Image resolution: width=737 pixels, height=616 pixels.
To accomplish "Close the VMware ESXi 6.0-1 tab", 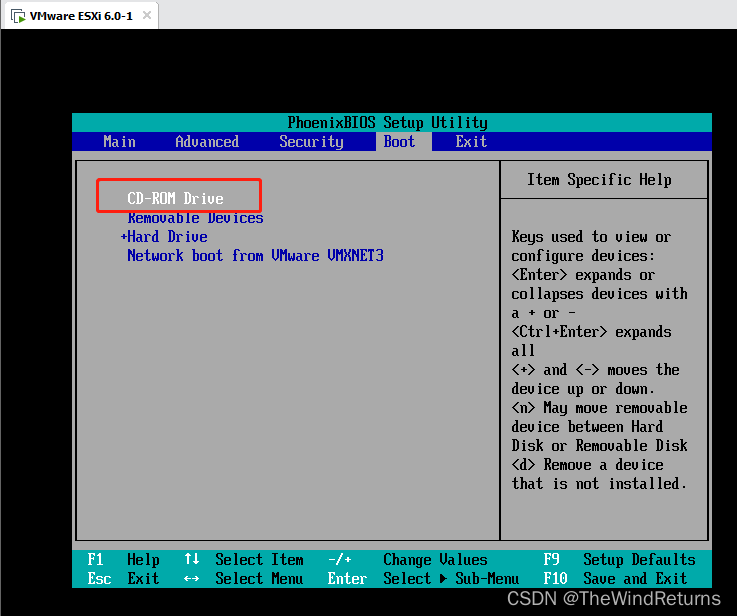I will point(147,16).
